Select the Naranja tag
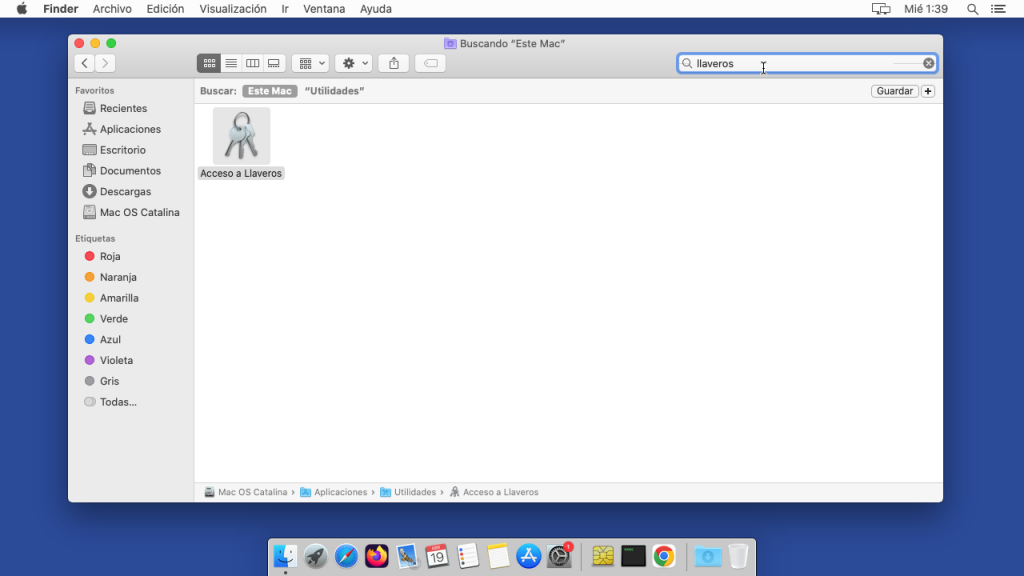 coord(118,278)
